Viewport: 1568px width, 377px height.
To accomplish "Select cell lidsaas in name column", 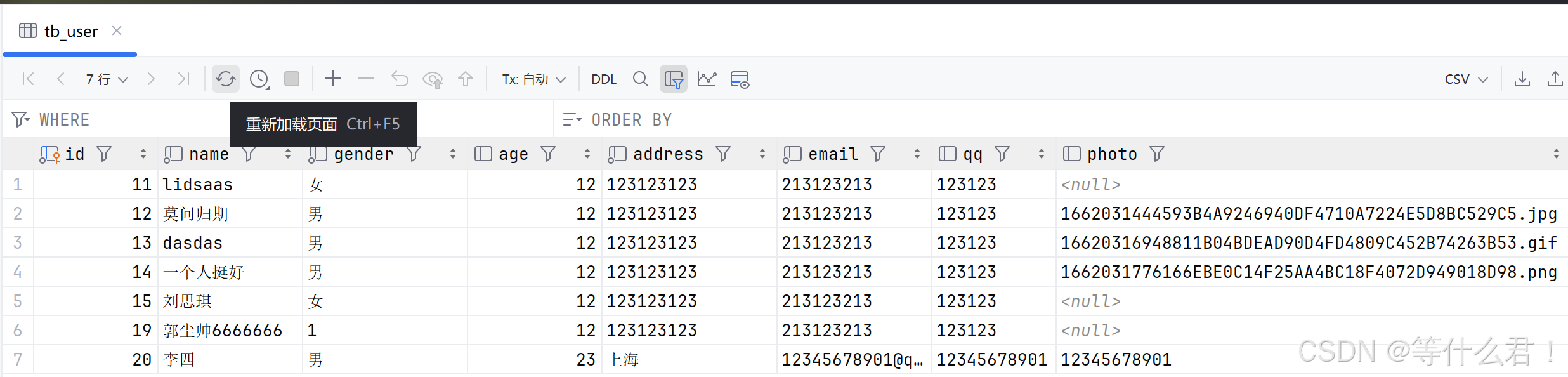I will click(231, 184).
